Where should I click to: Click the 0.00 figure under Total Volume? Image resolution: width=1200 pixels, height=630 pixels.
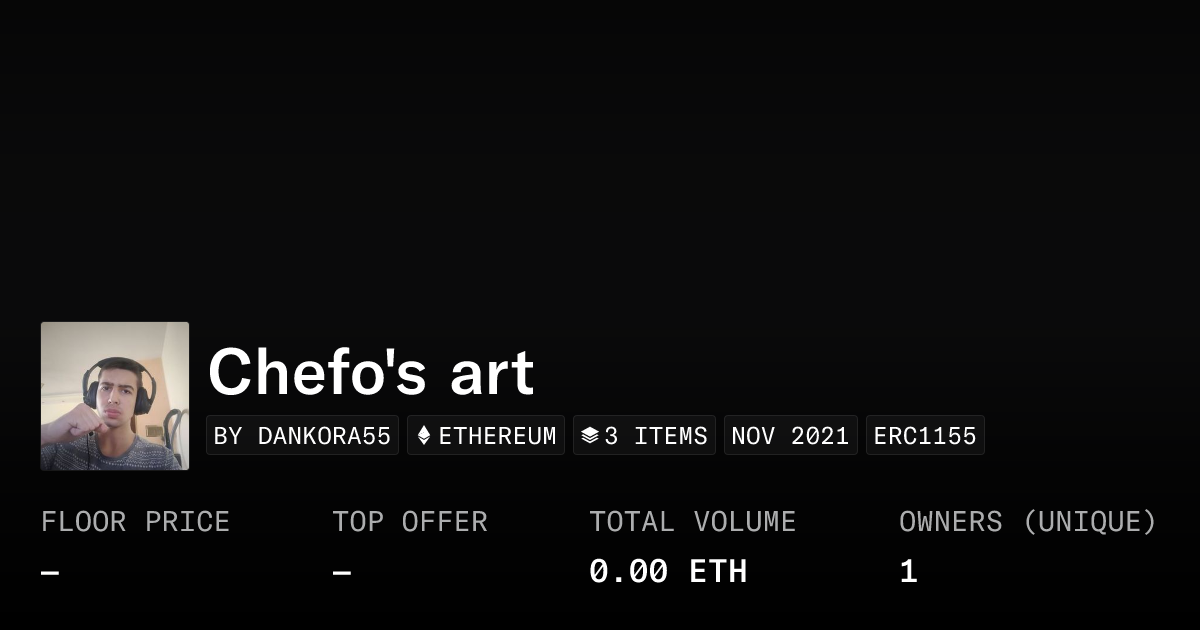tap(628, 572)
